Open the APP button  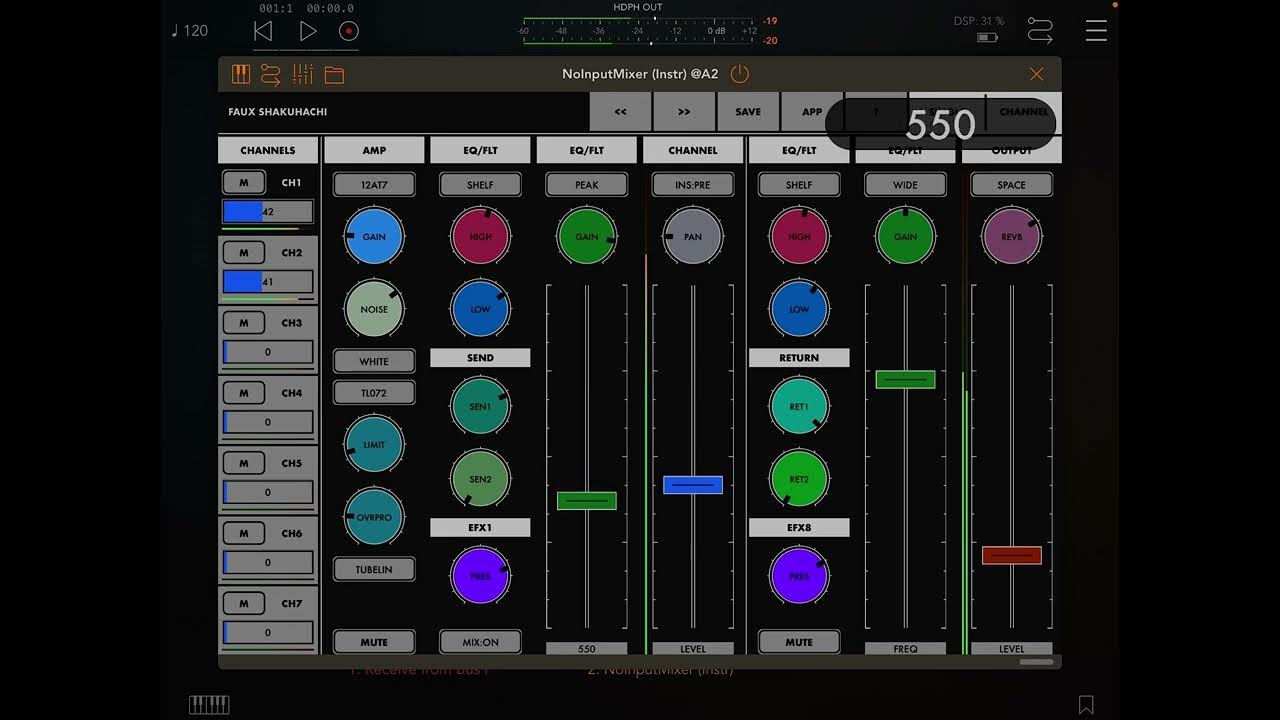tap(812, 112)
